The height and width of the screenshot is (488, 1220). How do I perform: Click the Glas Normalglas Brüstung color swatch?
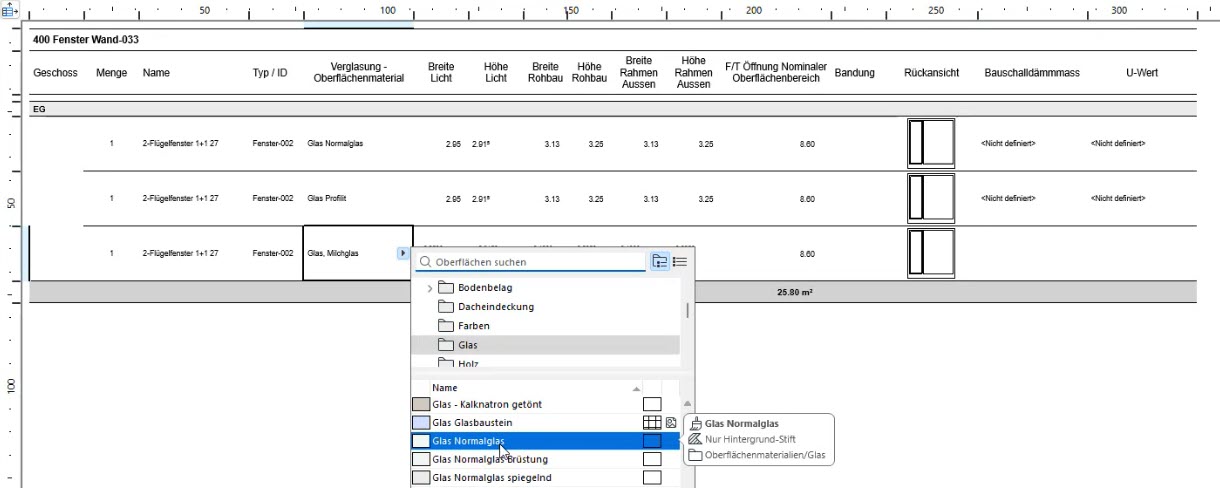(421, 460)
